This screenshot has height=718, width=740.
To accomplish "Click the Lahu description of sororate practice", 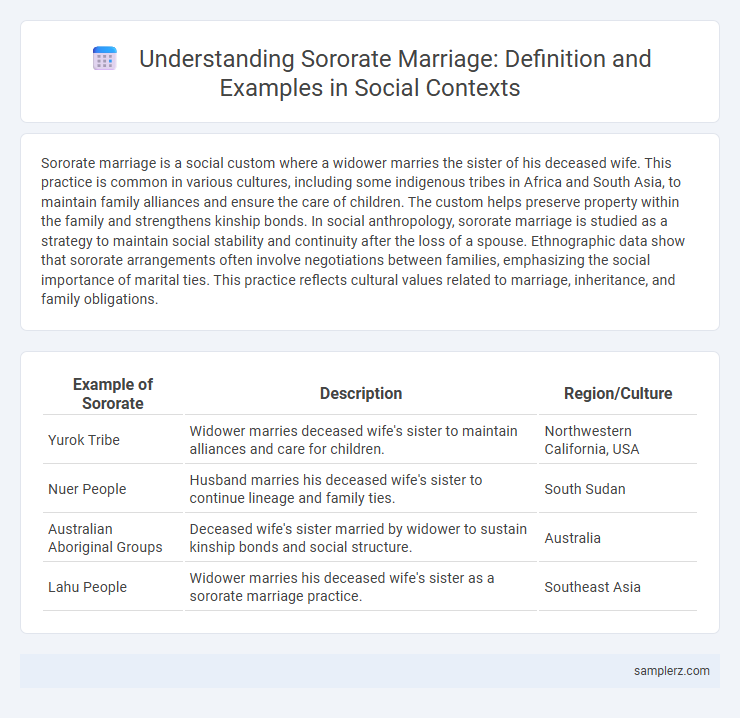I will tap(361, 587).
